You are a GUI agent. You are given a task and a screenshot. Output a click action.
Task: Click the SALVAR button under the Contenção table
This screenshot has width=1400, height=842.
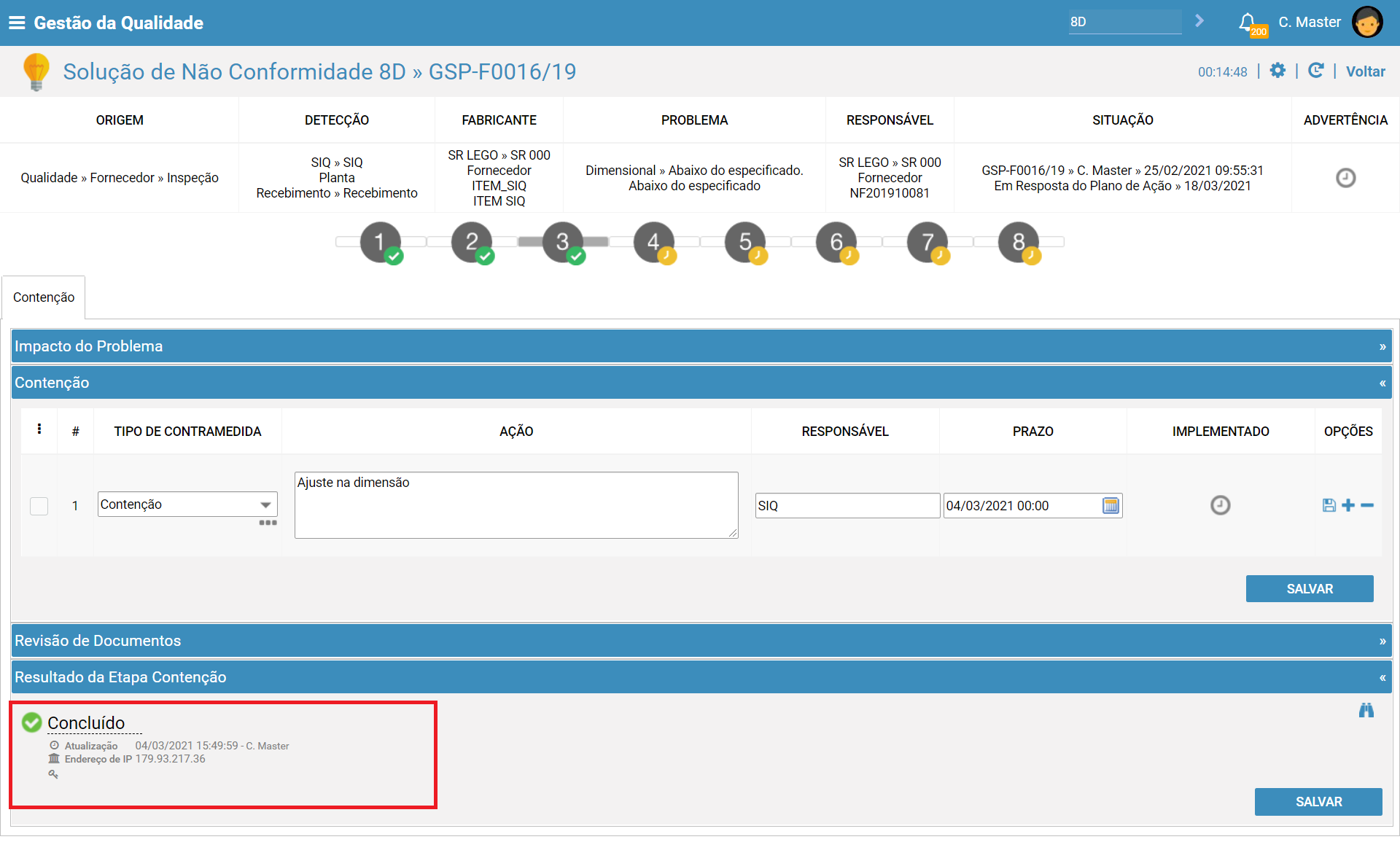click(1310, 589)
